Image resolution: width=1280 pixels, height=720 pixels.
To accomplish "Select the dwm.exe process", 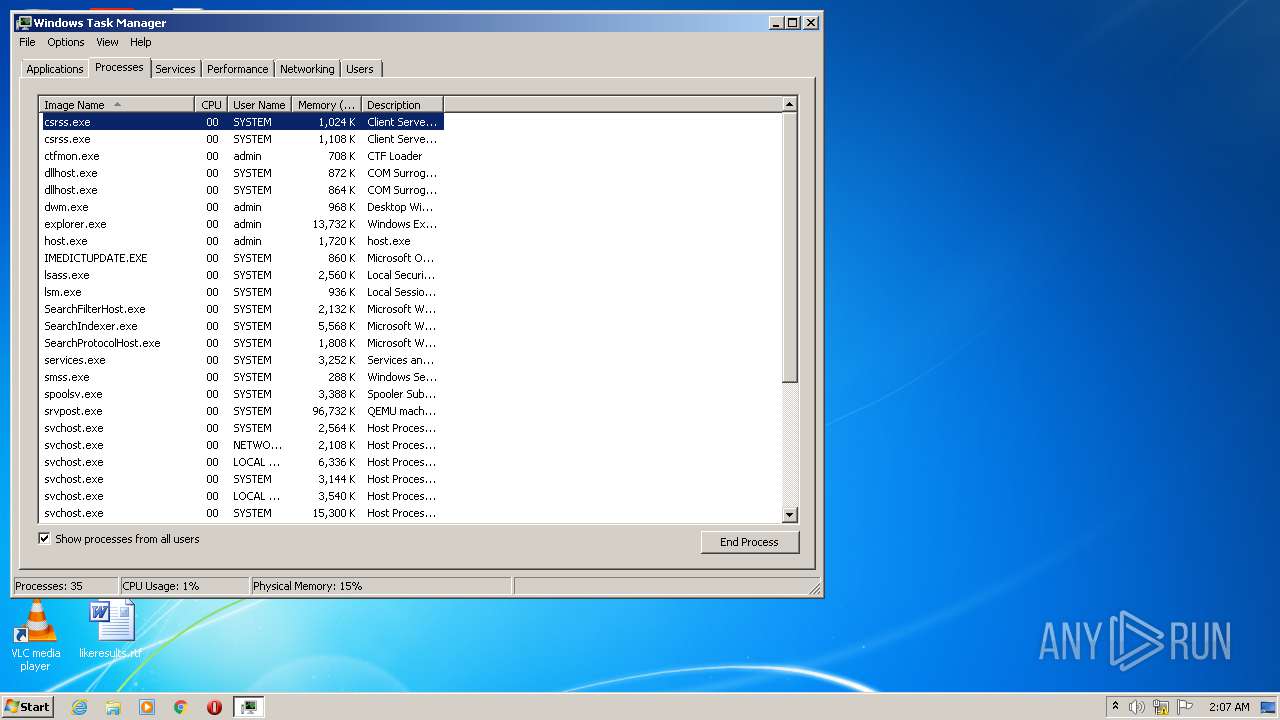I will 241,207.
